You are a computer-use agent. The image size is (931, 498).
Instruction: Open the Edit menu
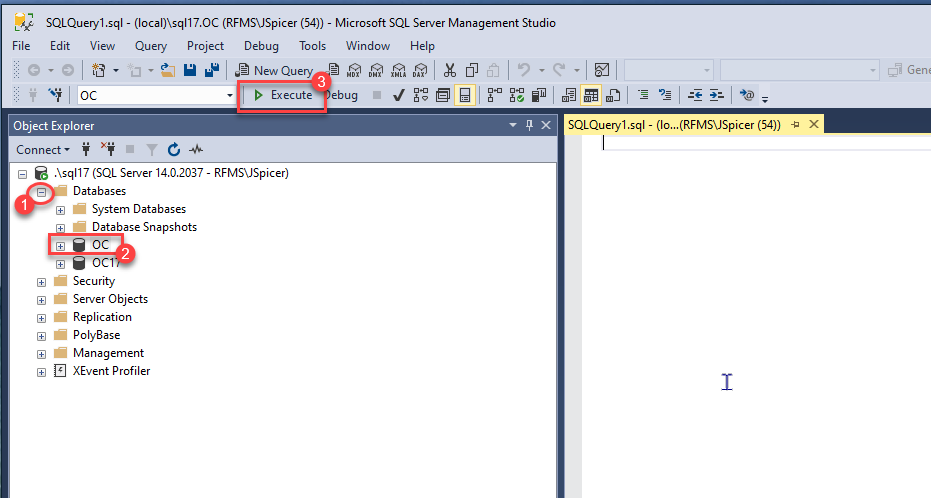[x=59, y=46]
